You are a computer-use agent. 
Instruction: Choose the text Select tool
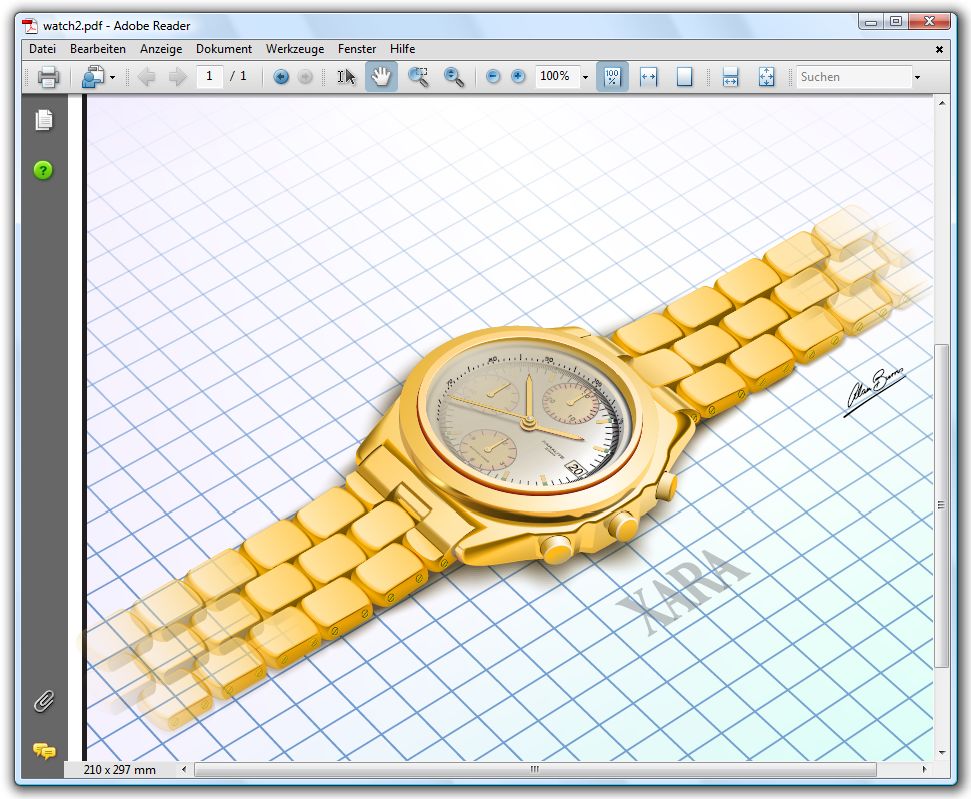(346, 77)
